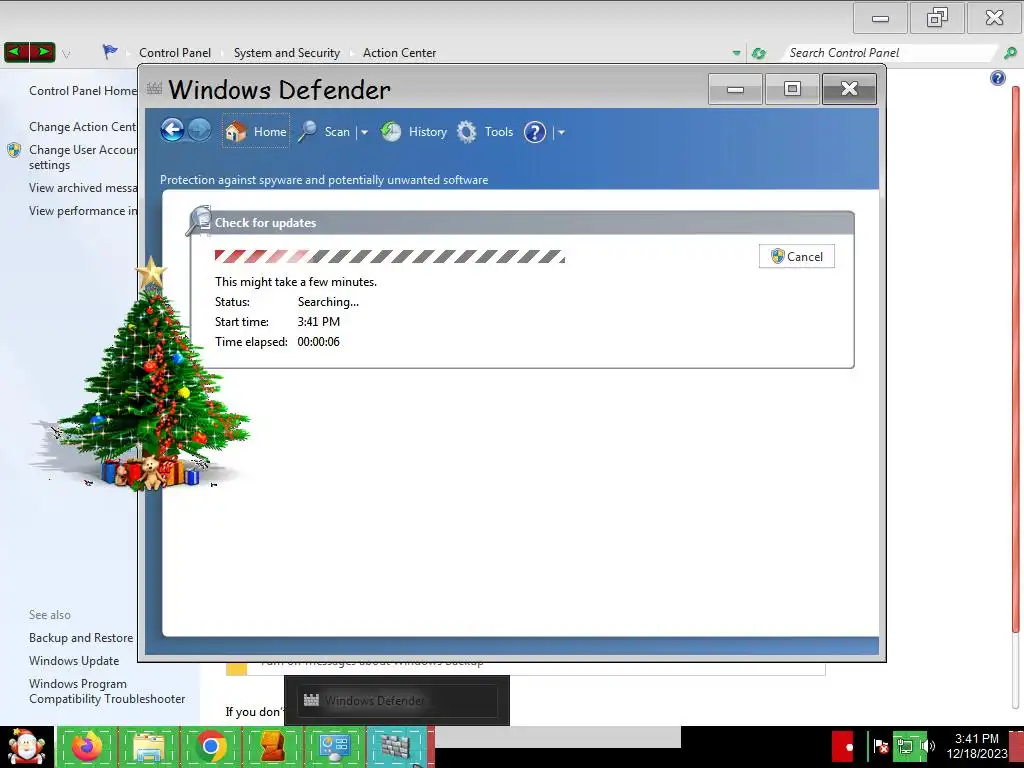Viewport: 1024px width, 768px height.
Task: Click the refresh icon in address bar
Action: [759, 53]
